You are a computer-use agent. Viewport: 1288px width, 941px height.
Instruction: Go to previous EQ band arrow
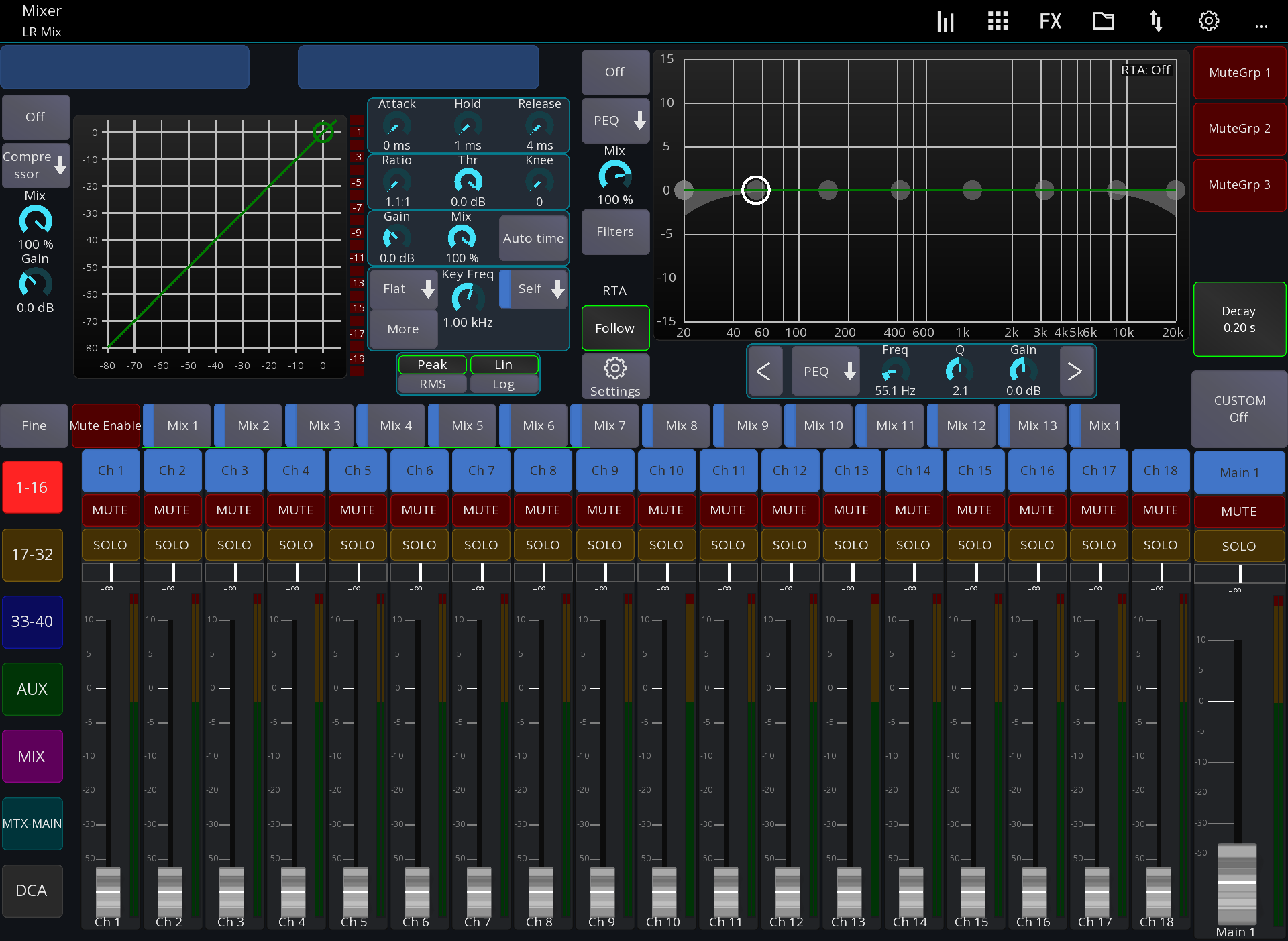pyautogui.click(x=764, y=371)
